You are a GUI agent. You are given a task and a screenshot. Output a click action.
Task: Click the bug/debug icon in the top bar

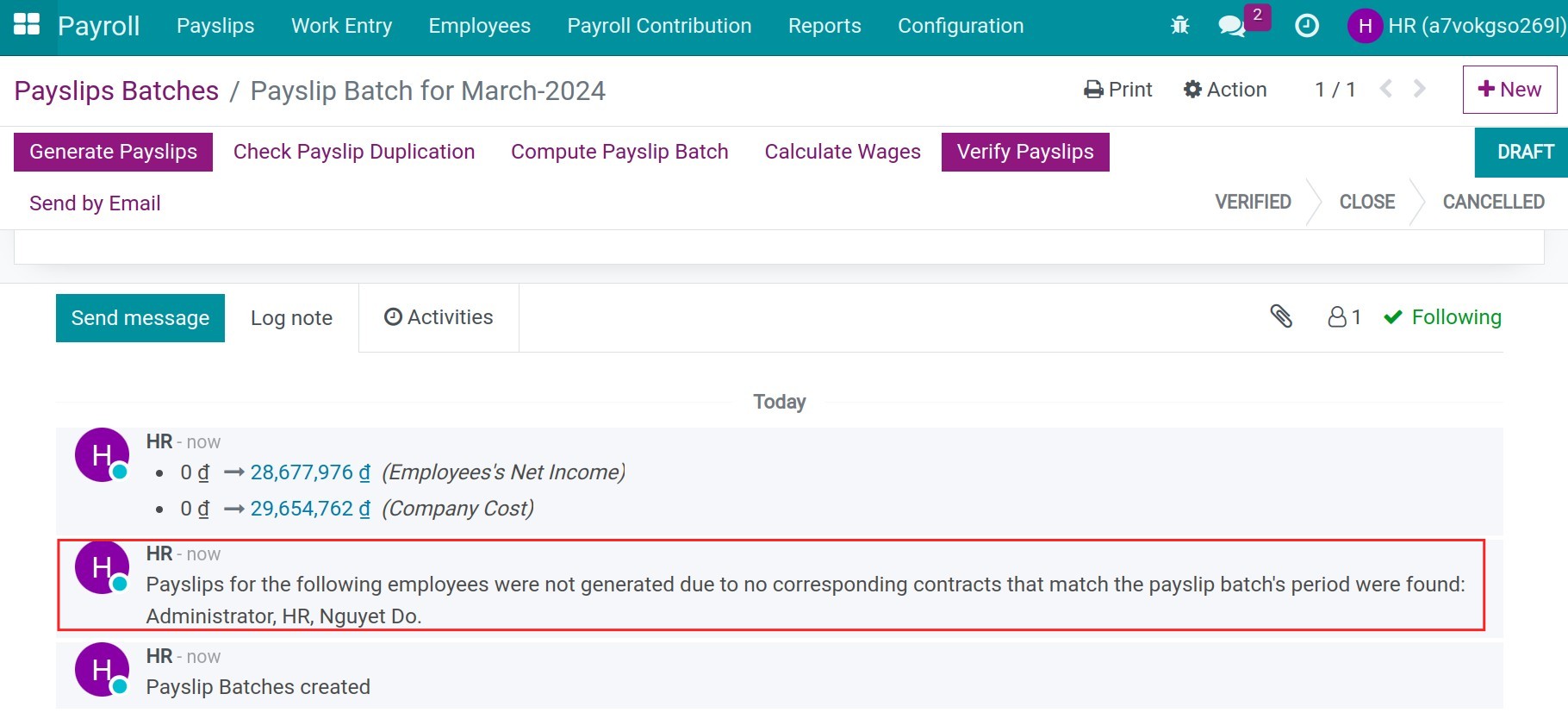pos(1179,25)
